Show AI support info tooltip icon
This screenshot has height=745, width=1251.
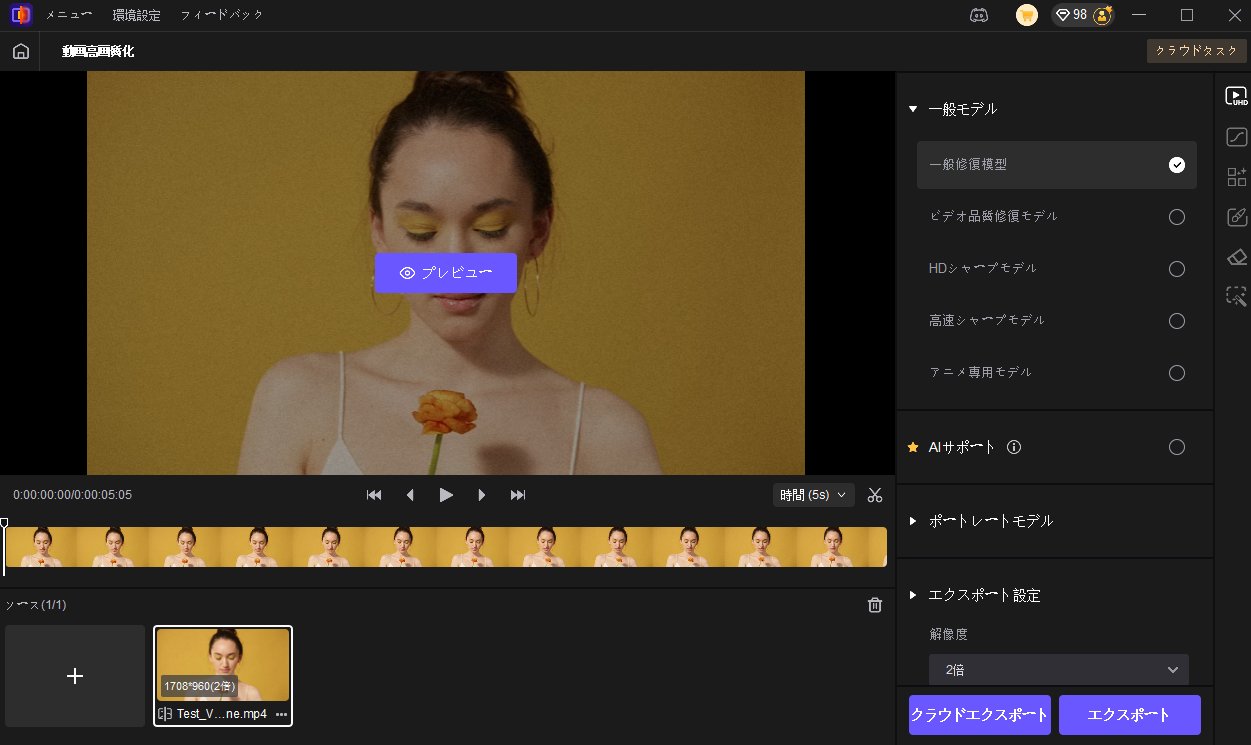(x=1014, y=447)
